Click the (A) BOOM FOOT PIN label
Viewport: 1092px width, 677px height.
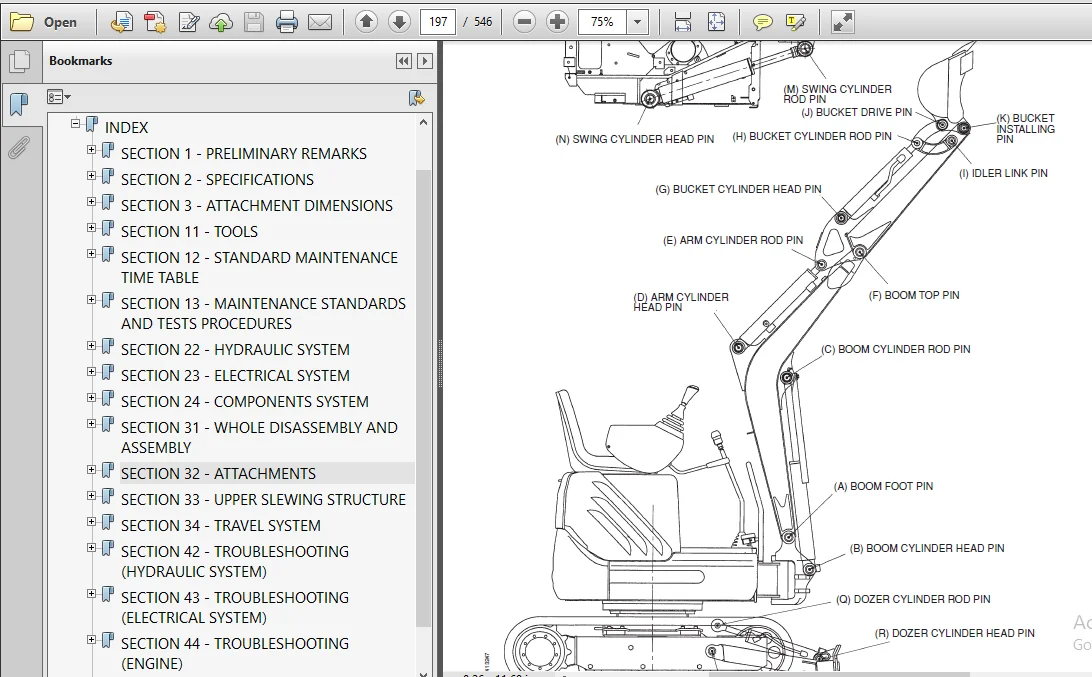coord(883,486)
